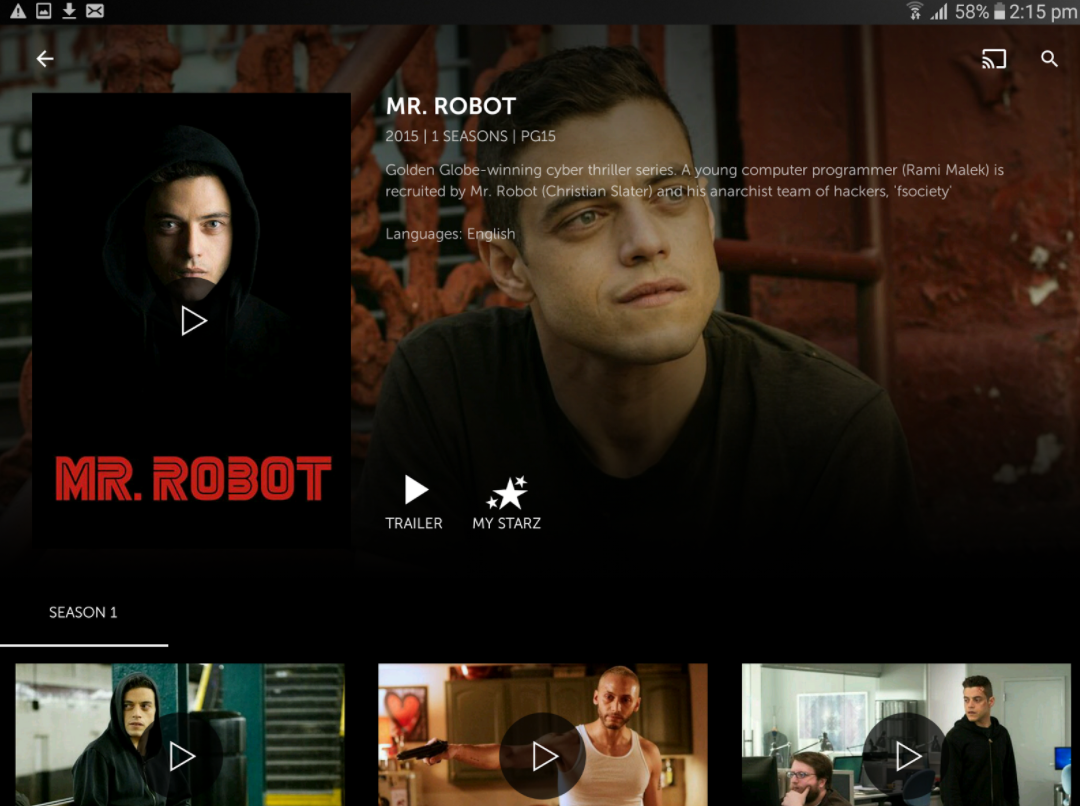Open the Cast screen icon

coord(994,59)
